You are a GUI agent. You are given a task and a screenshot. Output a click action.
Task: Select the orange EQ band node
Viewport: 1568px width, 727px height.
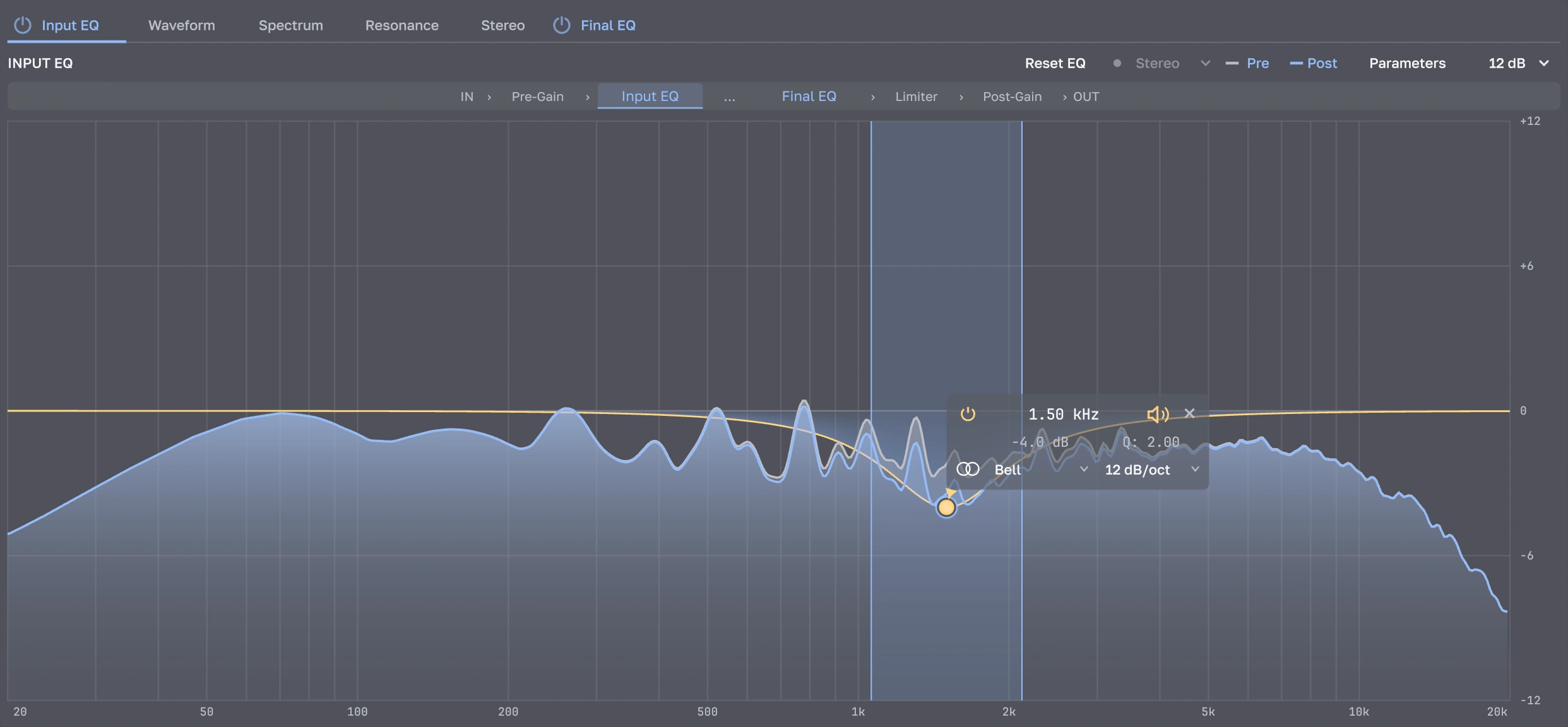coord(946,507)
